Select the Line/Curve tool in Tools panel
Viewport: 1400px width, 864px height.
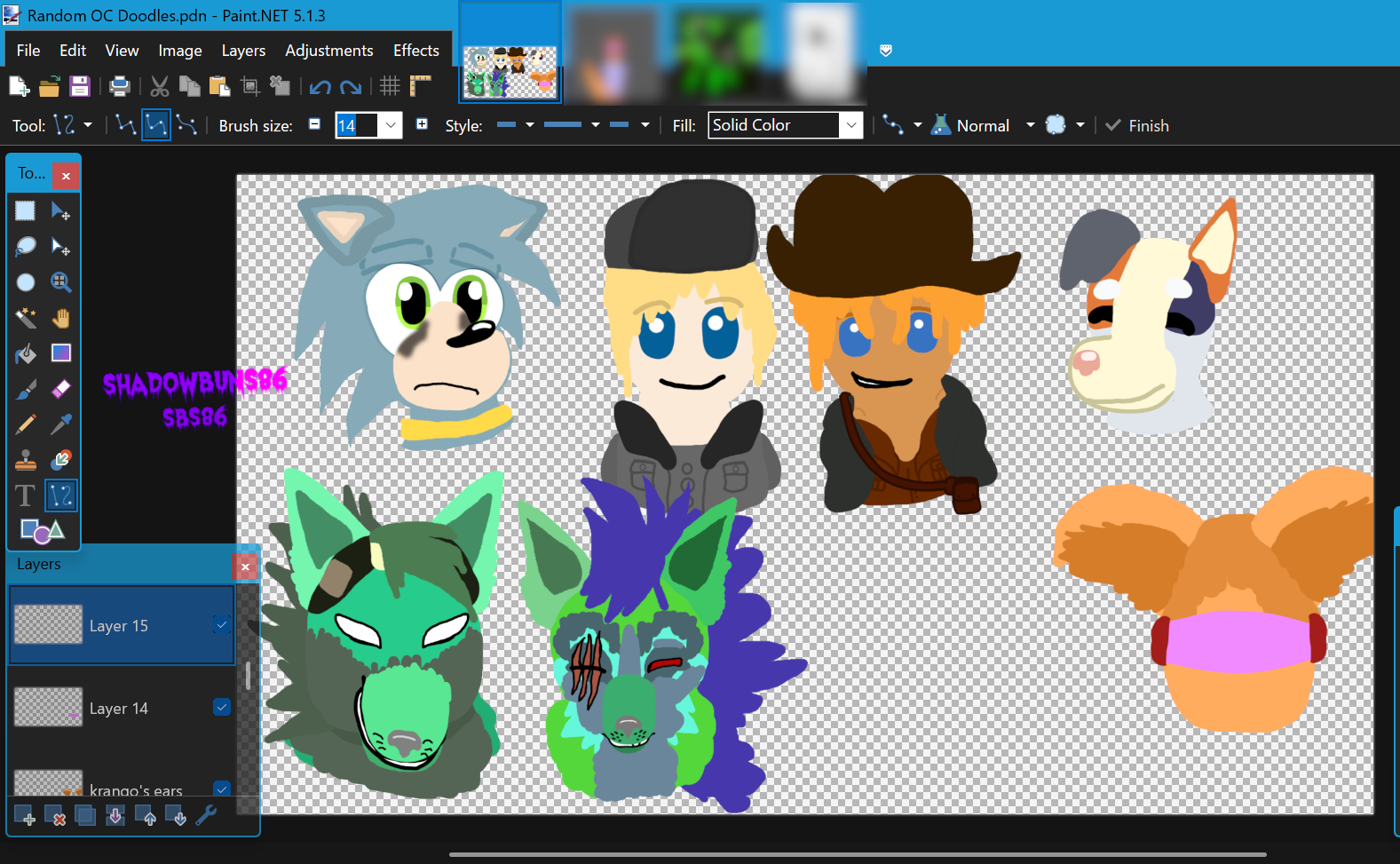pyautogui.click(x=60, y=495)
